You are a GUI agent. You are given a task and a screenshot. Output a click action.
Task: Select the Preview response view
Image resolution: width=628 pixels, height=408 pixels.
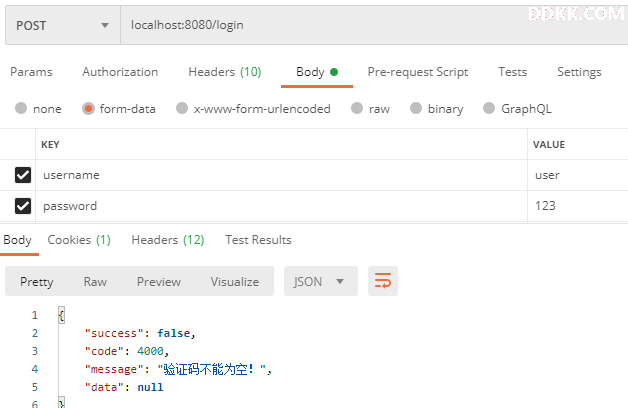click(x=159, y=281)
